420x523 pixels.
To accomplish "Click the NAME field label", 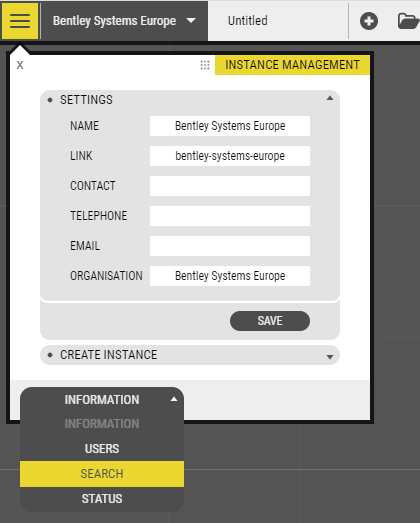I will (84, 126).
